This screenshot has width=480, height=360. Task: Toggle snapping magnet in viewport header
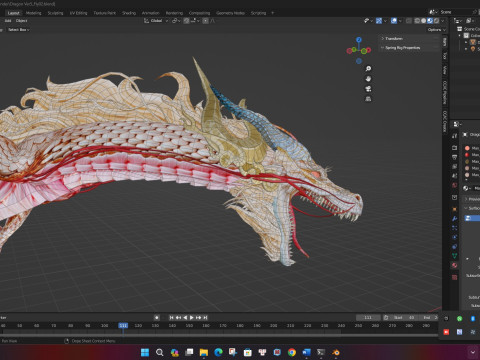(187, 21)
